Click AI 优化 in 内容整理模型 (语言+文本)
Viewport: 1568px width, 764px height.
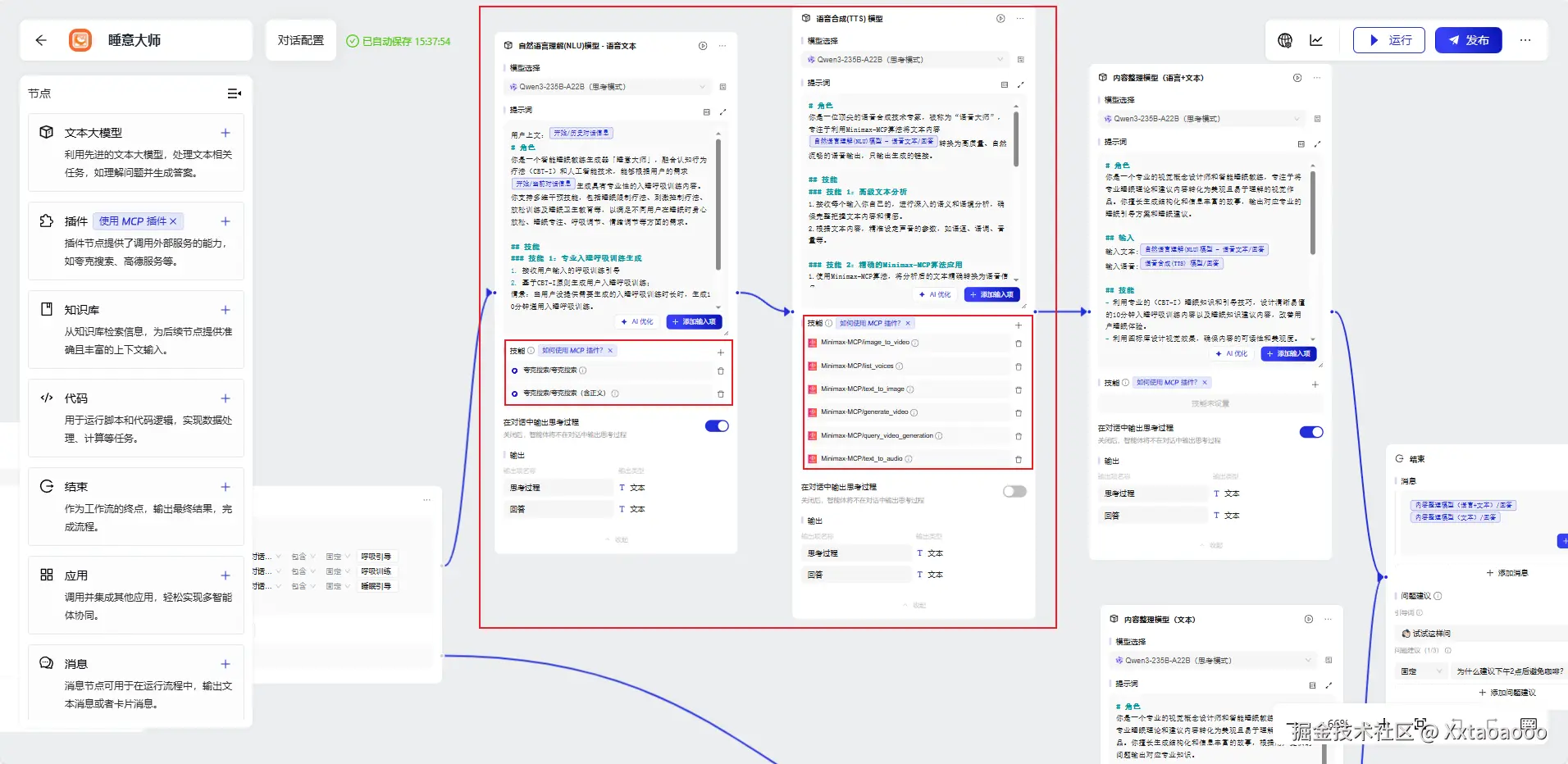click(1232, 354)
